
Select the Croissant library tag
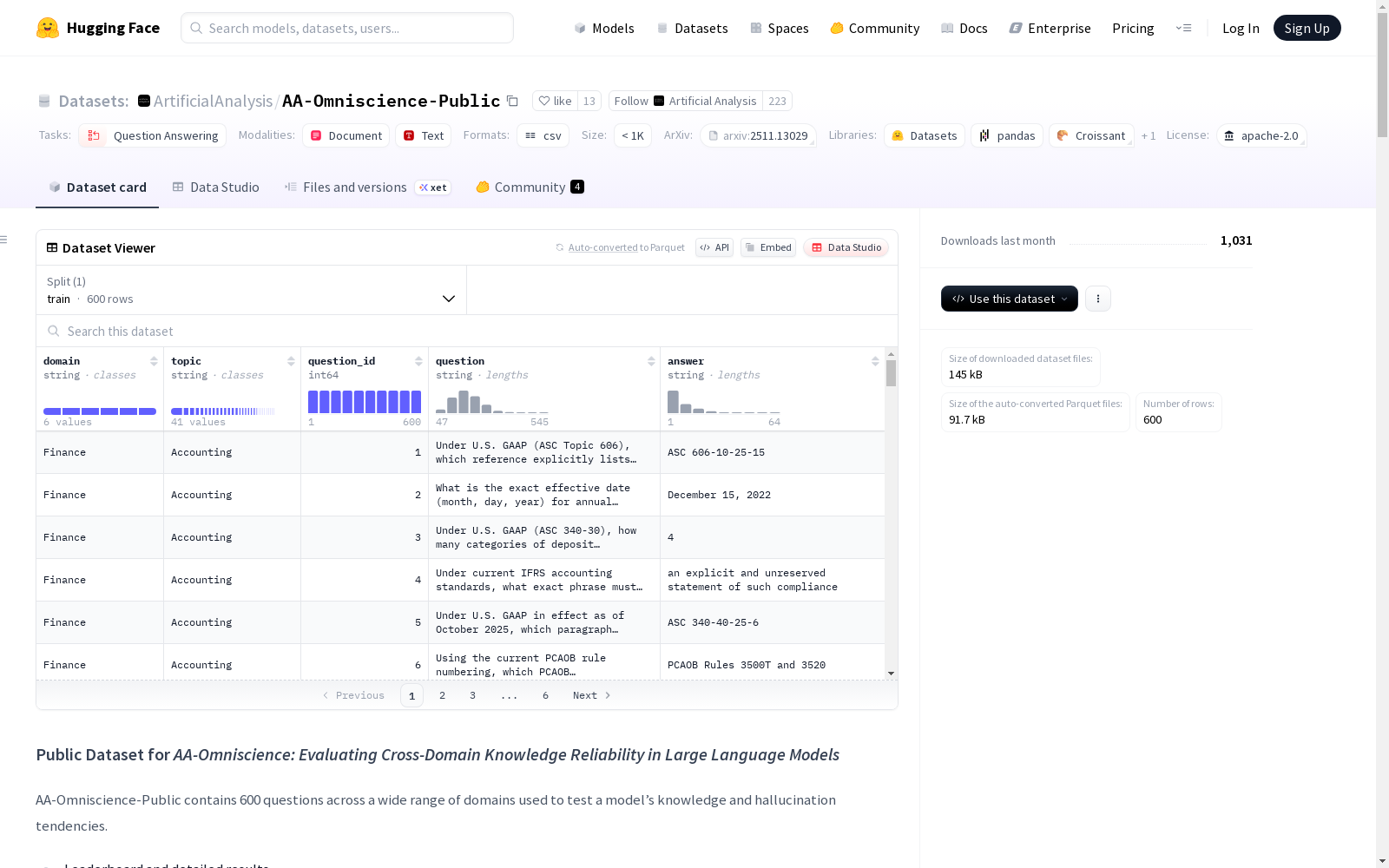pyautogui.click(x=1091, y=135)
